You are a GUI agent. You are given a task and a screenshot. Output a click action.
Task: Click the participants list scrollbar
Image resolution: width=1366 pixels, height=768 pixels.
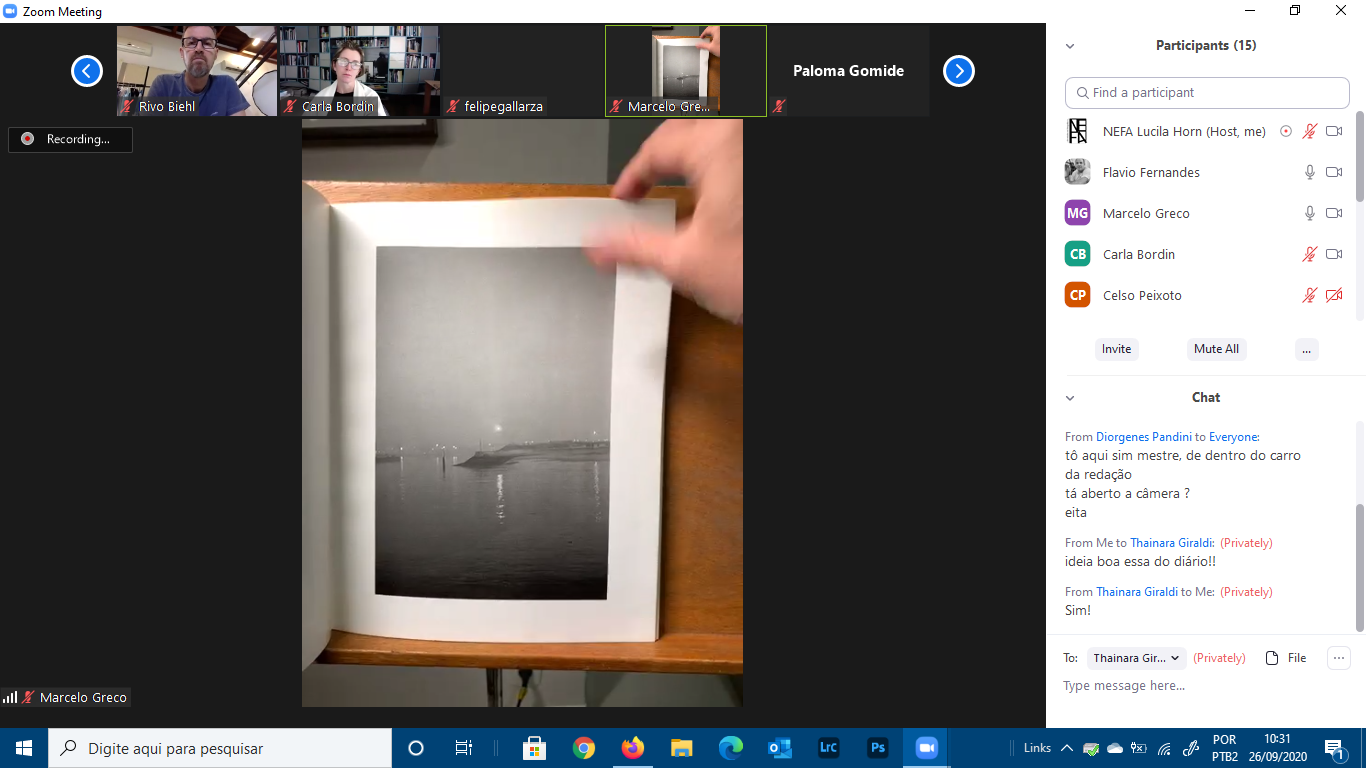pyautogui.click(x=1359, y=160)
